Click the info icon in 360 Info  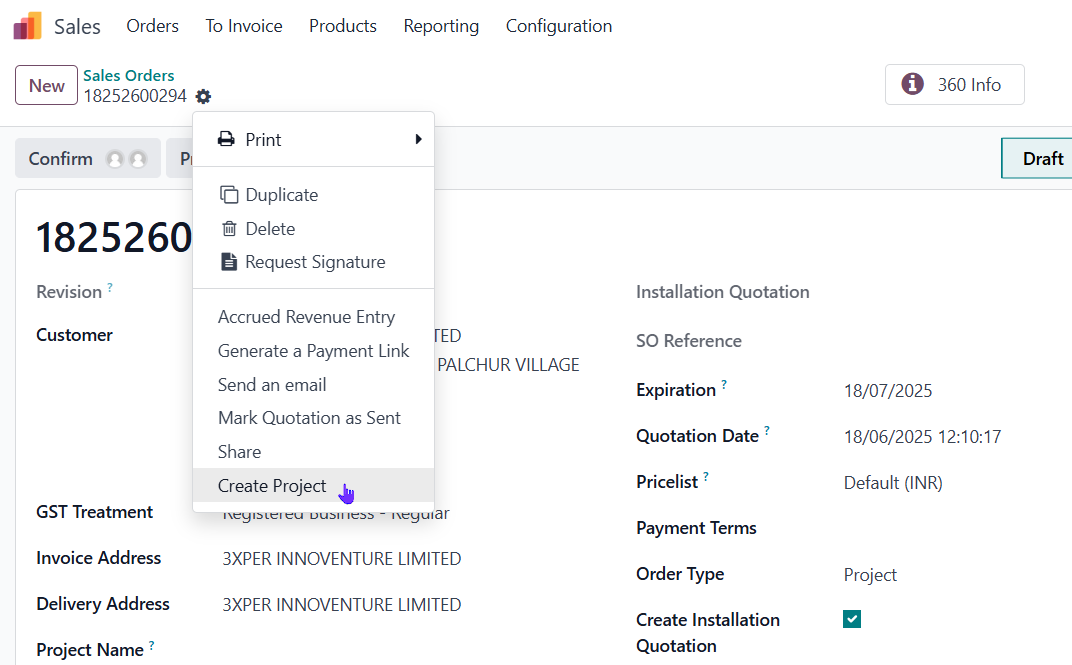pos(912,84)
